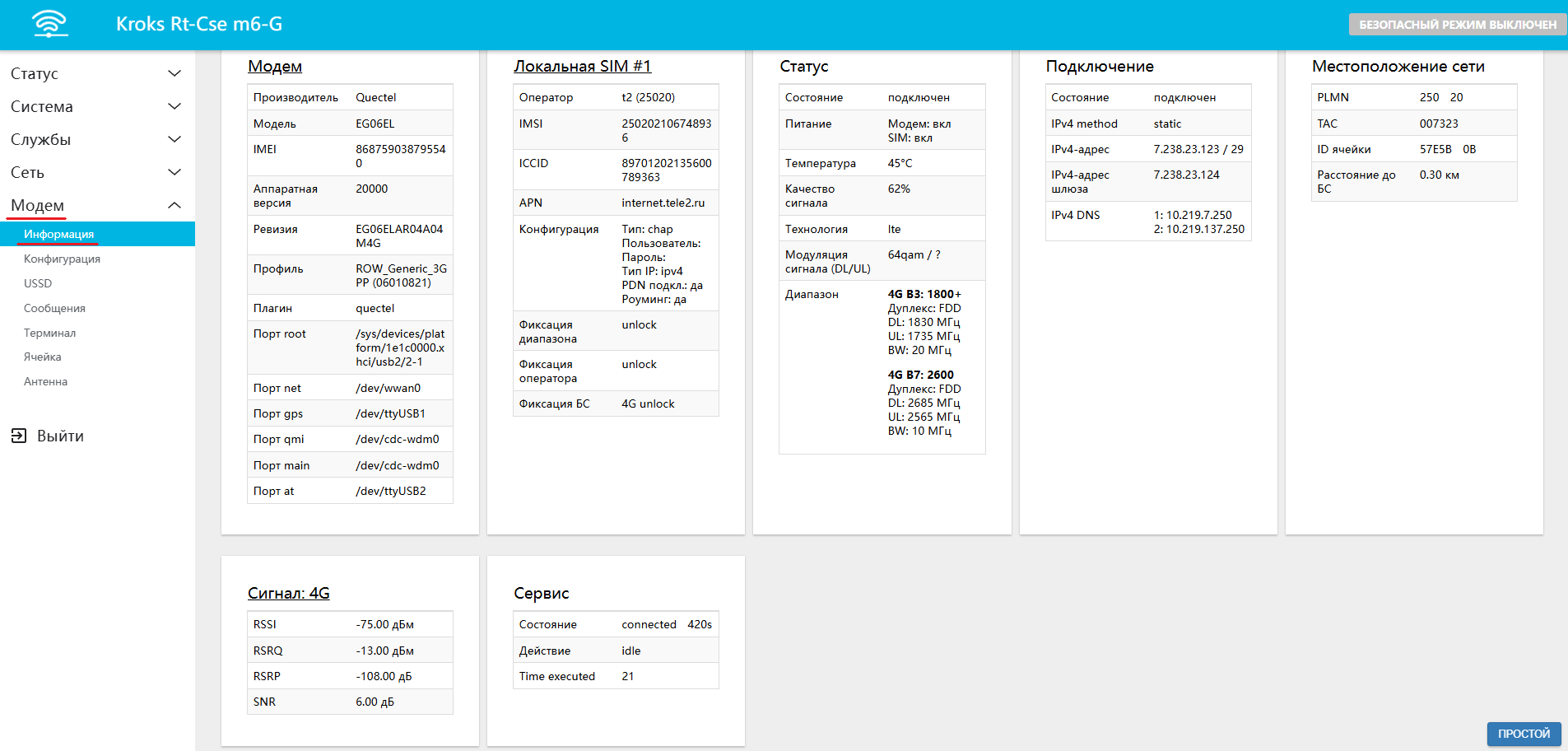Open the Службы dropdown chevron
Viewport: 1568px width, 751px height.
tap(174, 139)
